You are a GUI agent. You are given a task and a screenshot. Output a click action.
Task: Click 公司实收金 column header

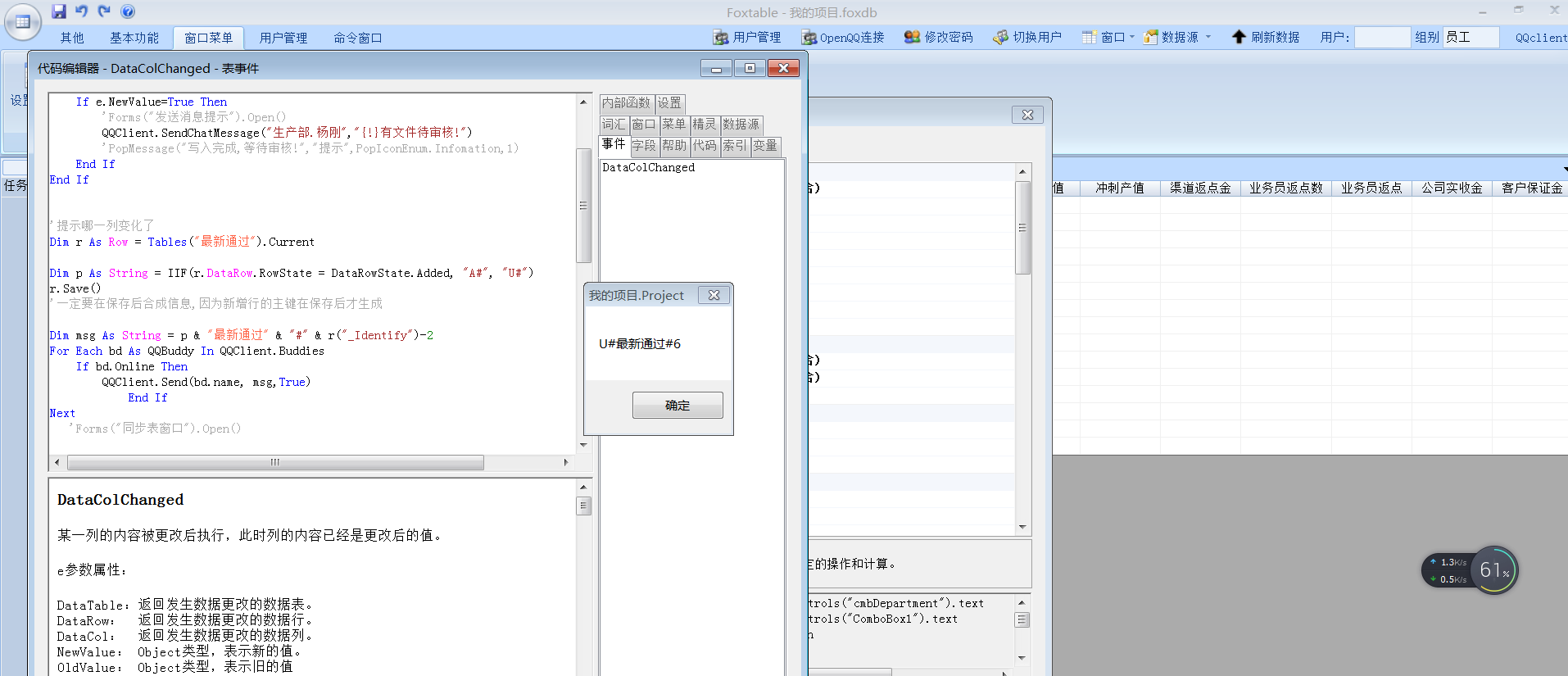(1452, 188)
